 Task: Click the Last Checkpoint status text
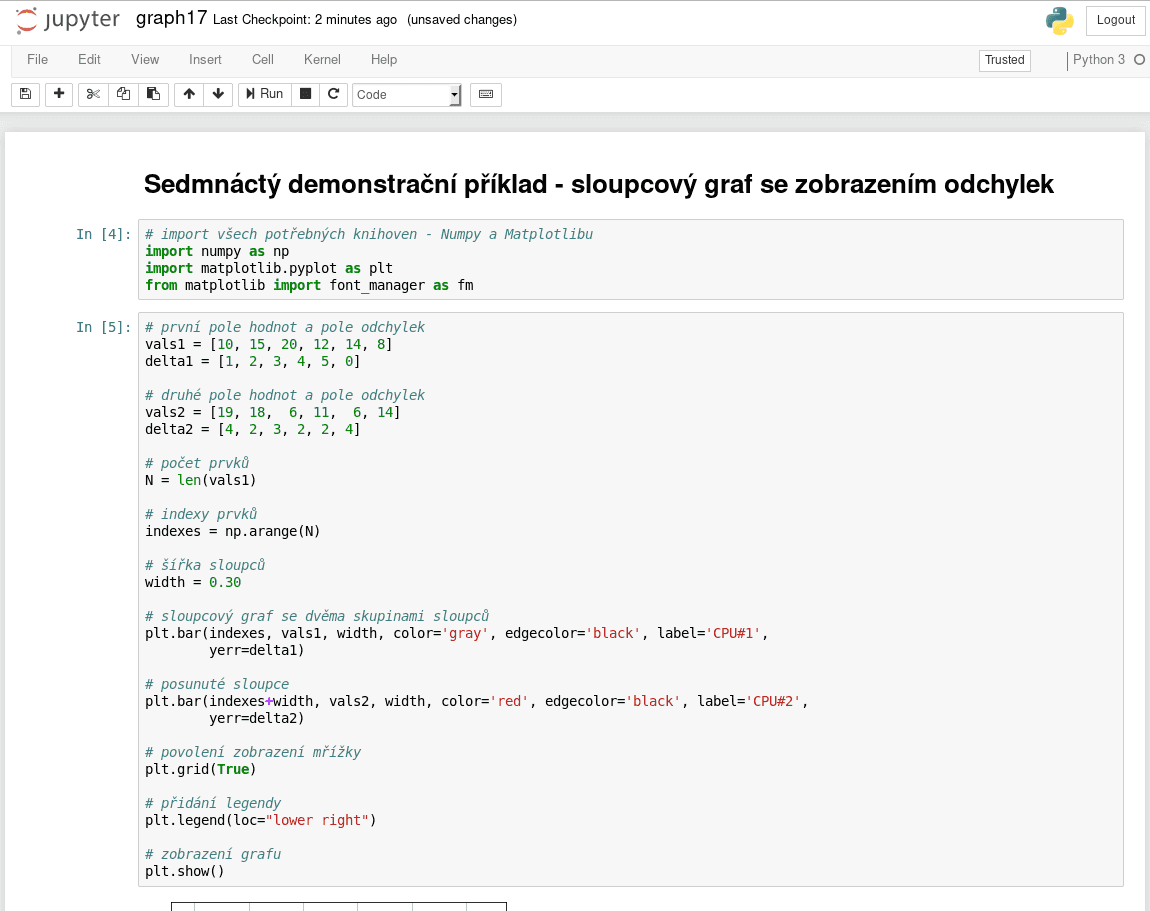305,20
